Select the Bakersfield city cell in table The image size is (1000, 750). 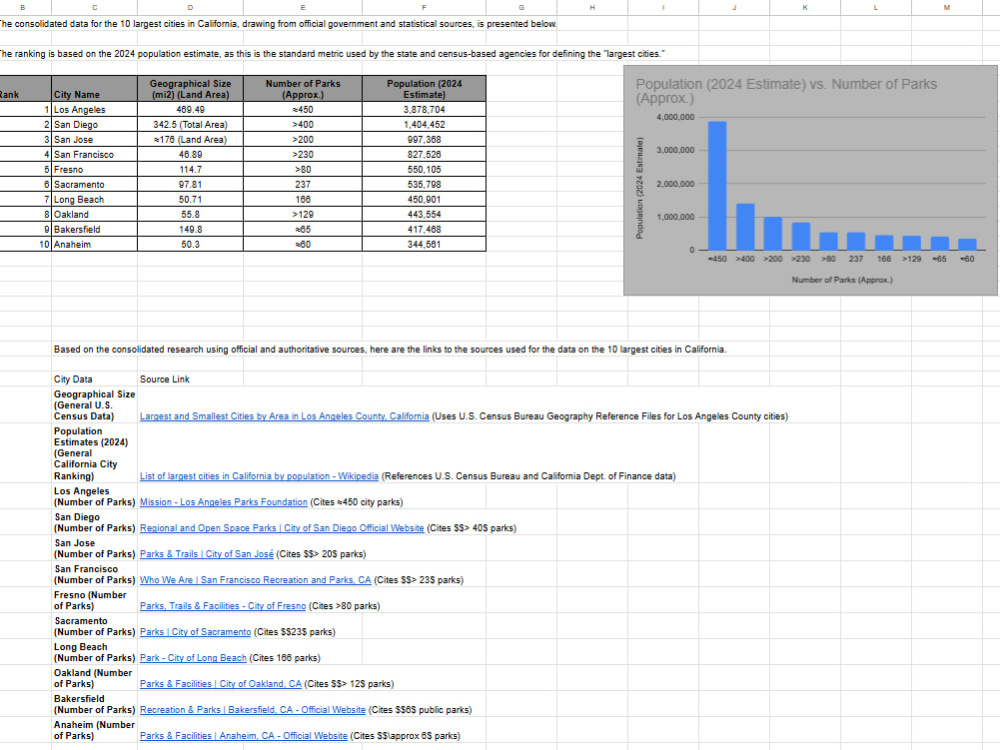(94, 230)
